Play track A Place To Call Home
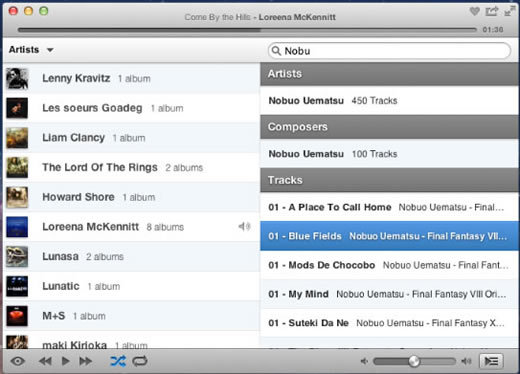The image size is (520, 374). (x=389, y=207)
